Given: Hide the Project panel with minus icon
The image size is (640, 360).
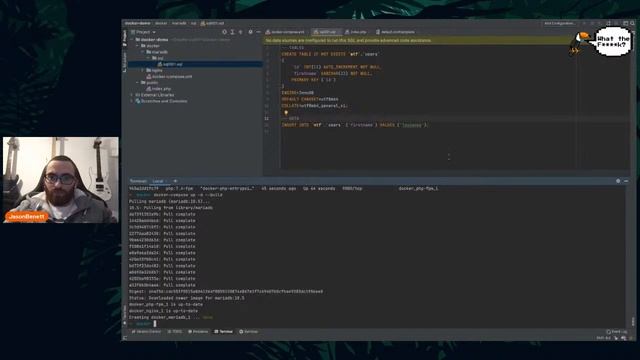Looking at the screenshot, I should 258,32.
